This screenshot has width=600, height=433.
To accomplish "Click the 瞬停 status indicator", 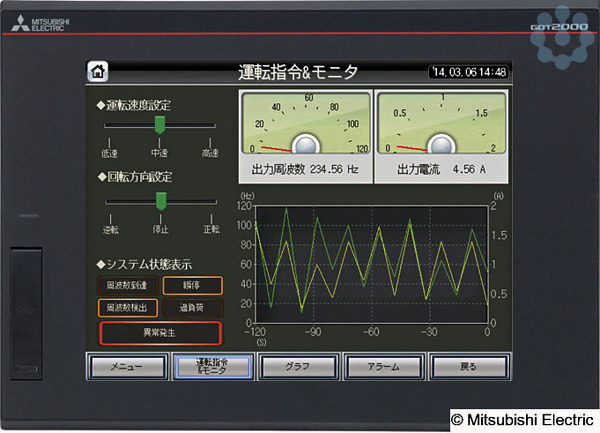I will coord(192,287).
